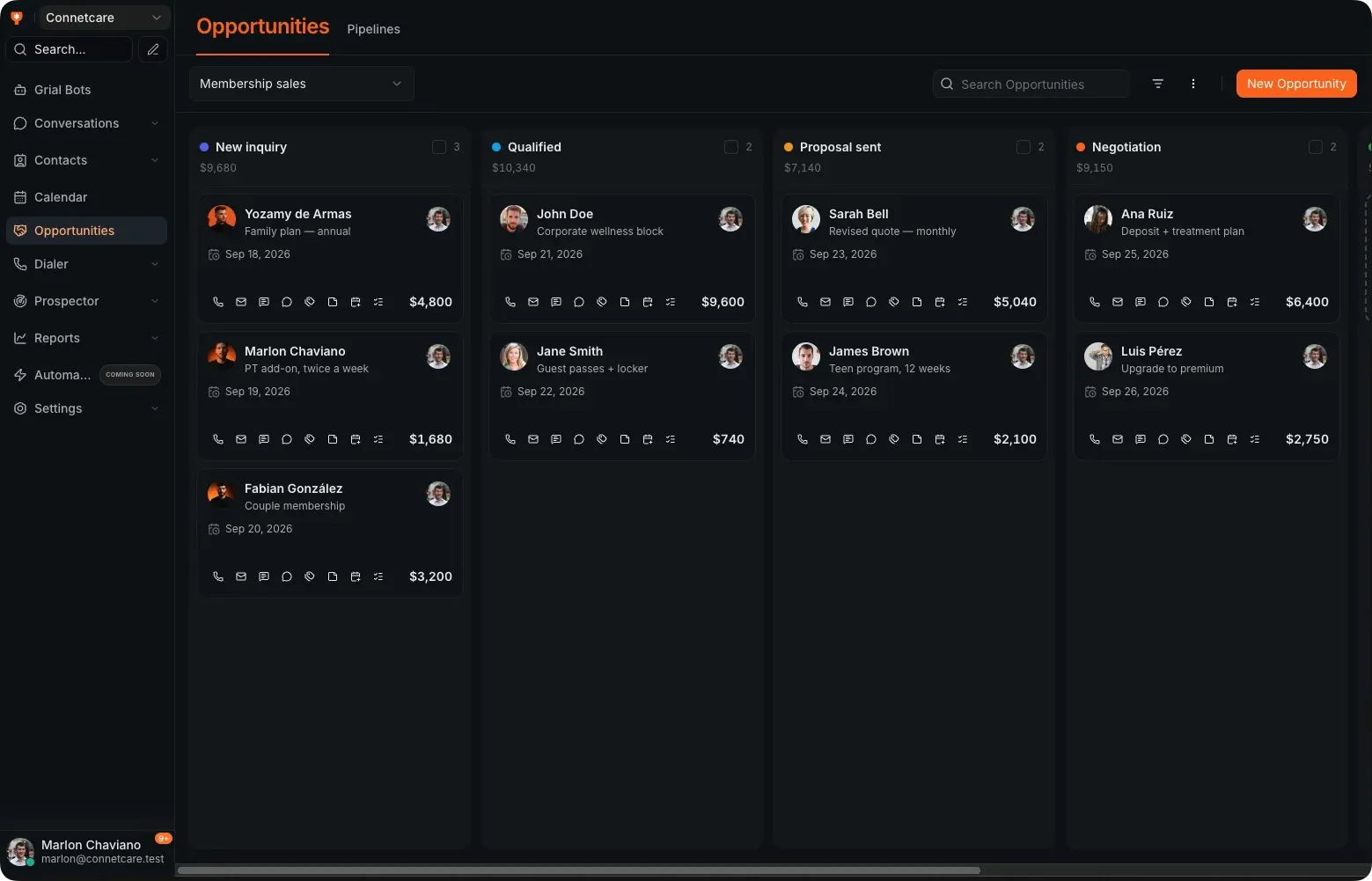Switch to the Pipelines tab
1372x881 pixels.
(x=373, y=29)
